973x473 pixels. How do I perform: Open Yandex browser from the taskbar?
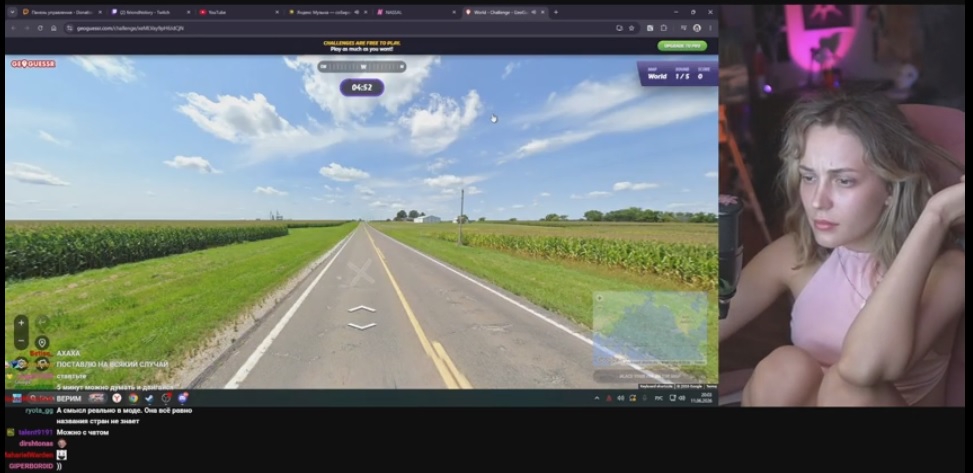click(117, 398)
